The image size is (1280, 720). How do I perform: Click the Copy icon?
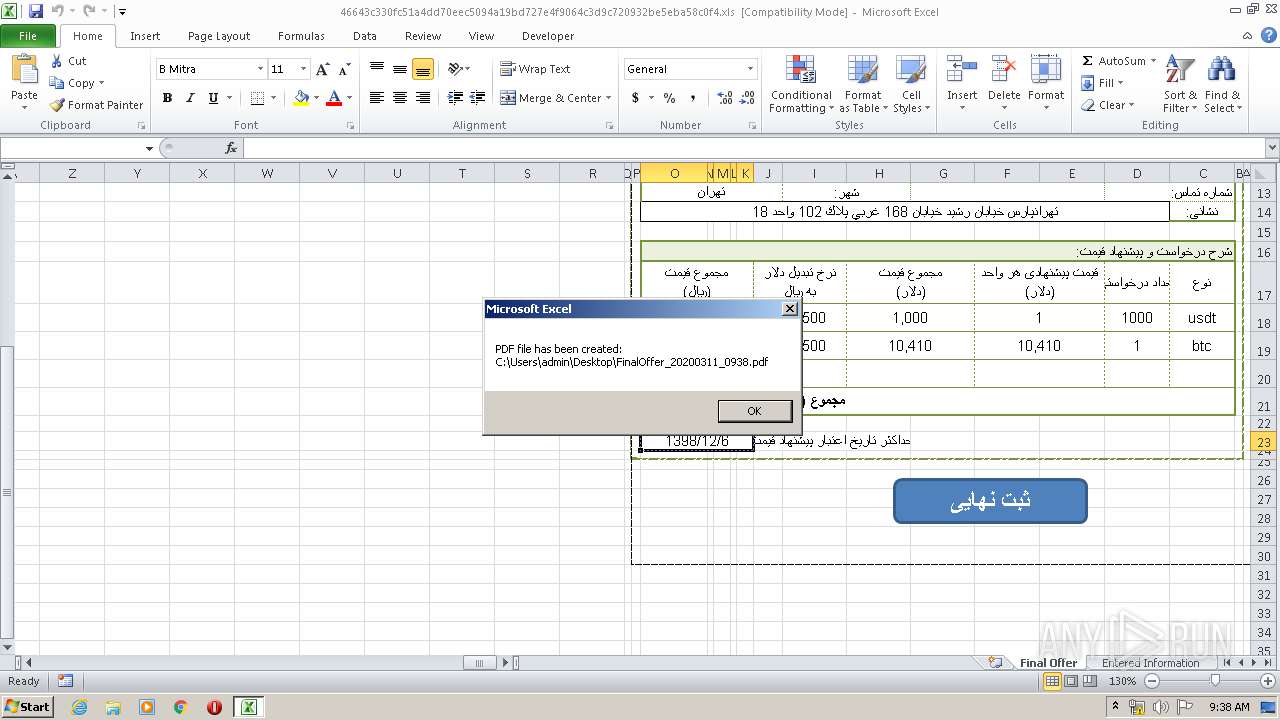pyautogui.click(x=57, y=83)
